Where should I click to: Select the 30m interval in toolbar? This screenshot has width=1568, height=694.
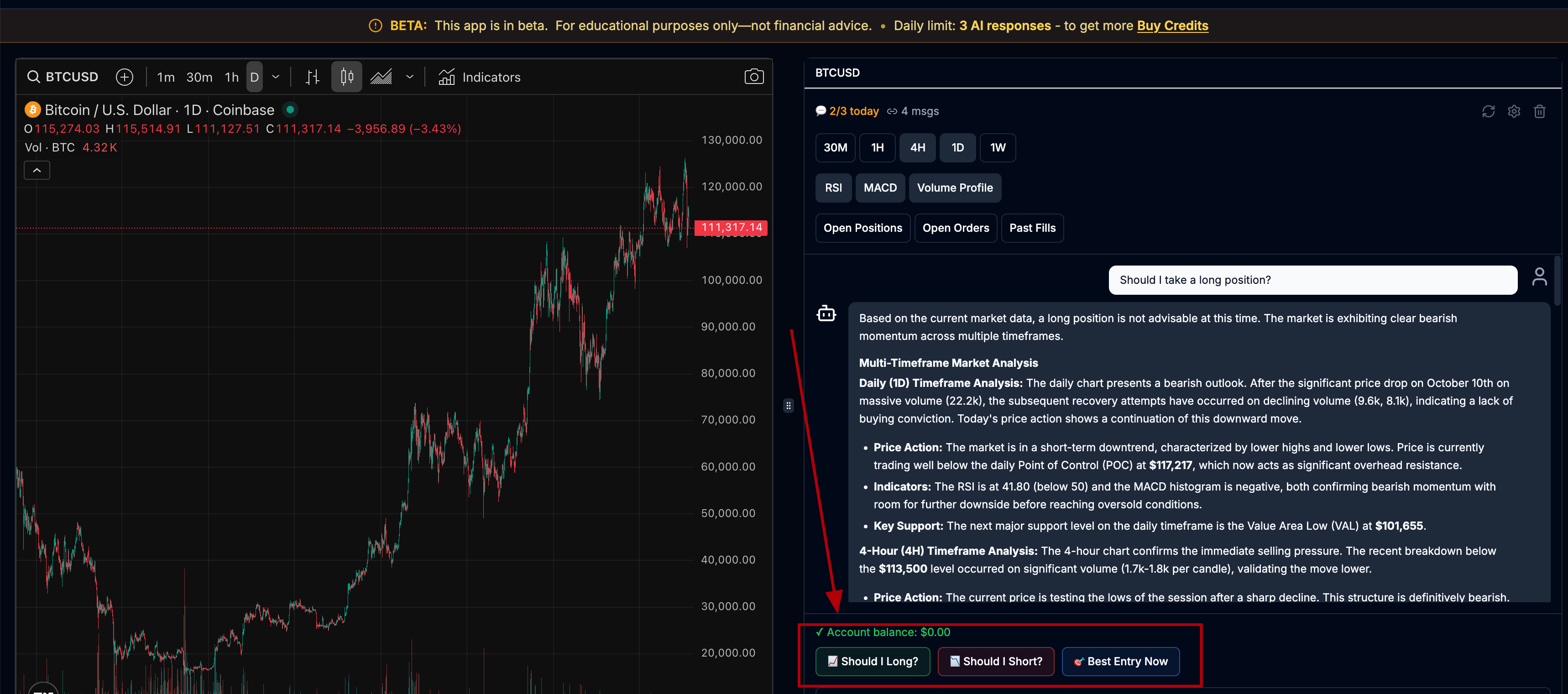pyautogui.click(x=199, y=77)
